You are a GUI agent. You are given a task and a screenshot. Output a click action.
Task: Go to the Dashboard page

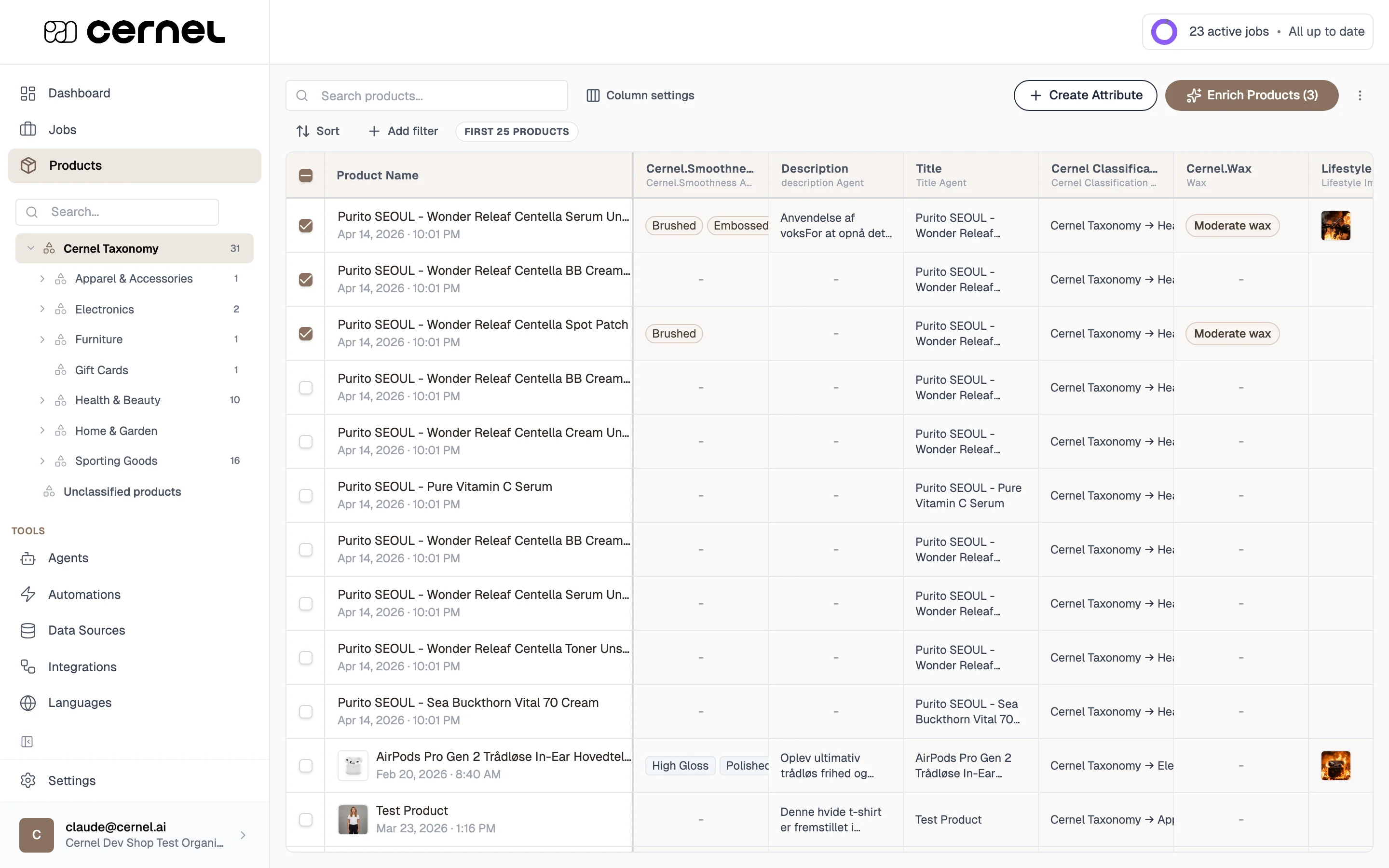pos(134,93)
